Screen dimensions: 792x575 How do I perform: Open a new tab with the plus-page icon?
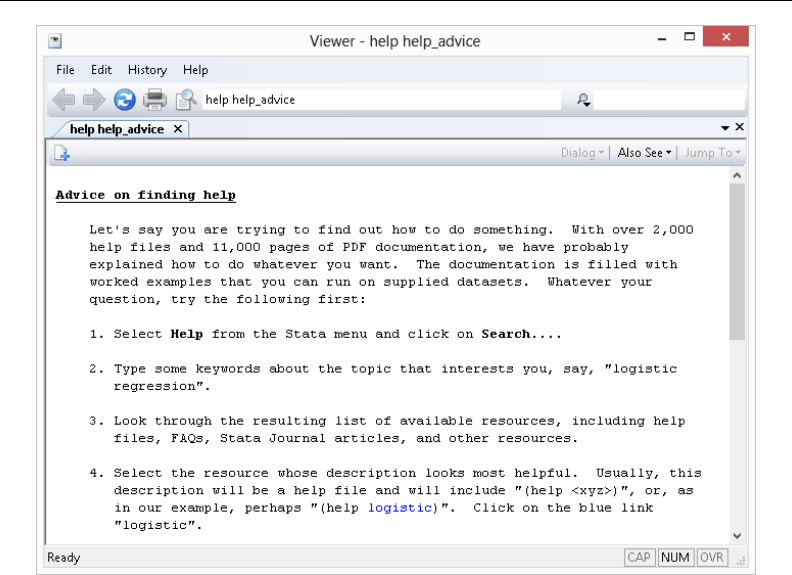click(62, 153)
